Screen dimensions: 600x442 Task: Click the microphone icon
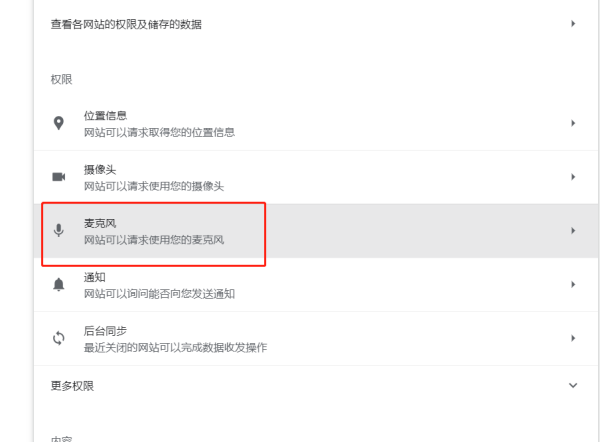[x=58, y=231]
